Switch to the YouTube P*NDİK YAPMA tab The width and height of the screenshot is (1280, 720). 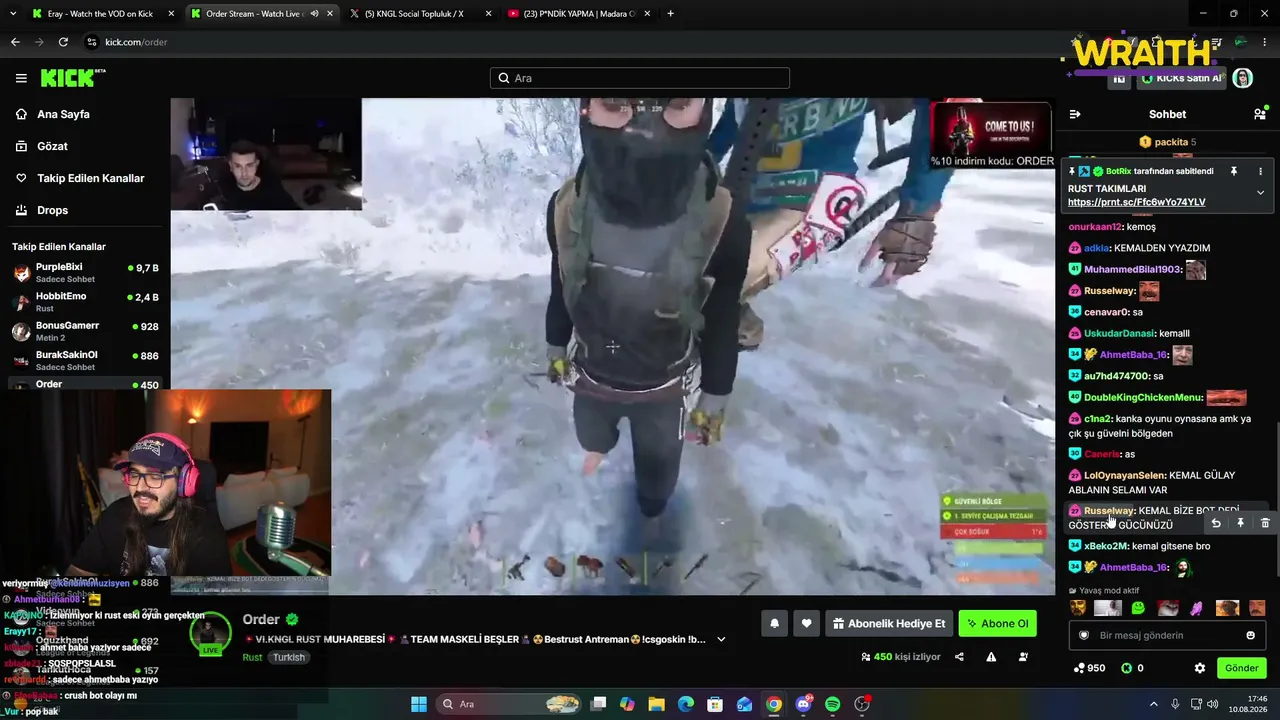point(578,14)
